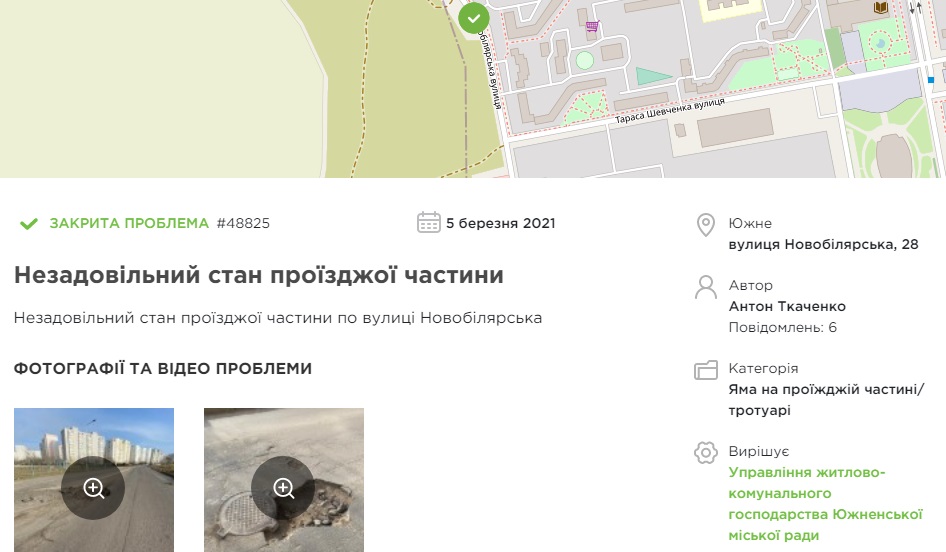Click the green checkmark map marker
946x552 pixels.
(x=474, y=17)
